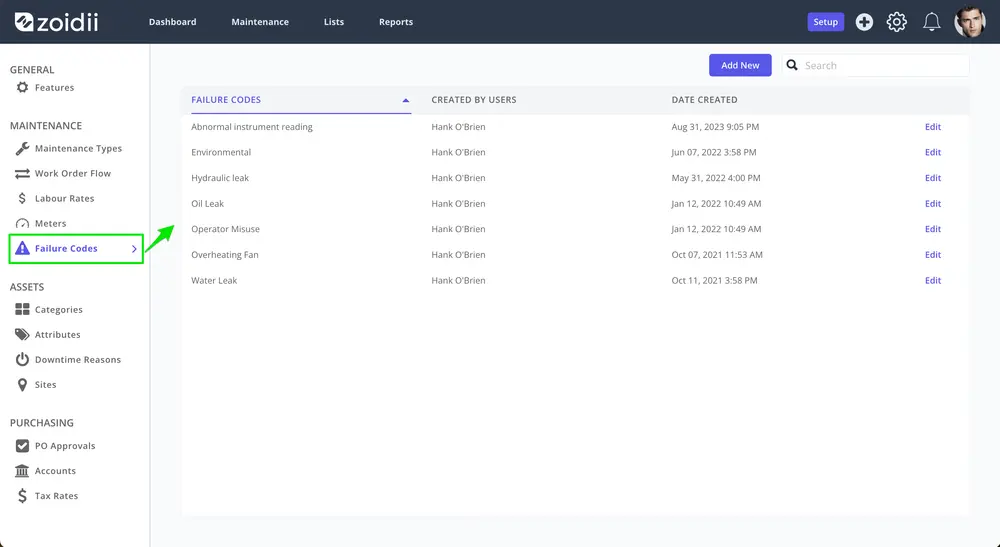Image resolution: width=1000 pixels, height=547 pixels.
Task: Select the Overheating Fan row name
Action: [x=225, y=254]
